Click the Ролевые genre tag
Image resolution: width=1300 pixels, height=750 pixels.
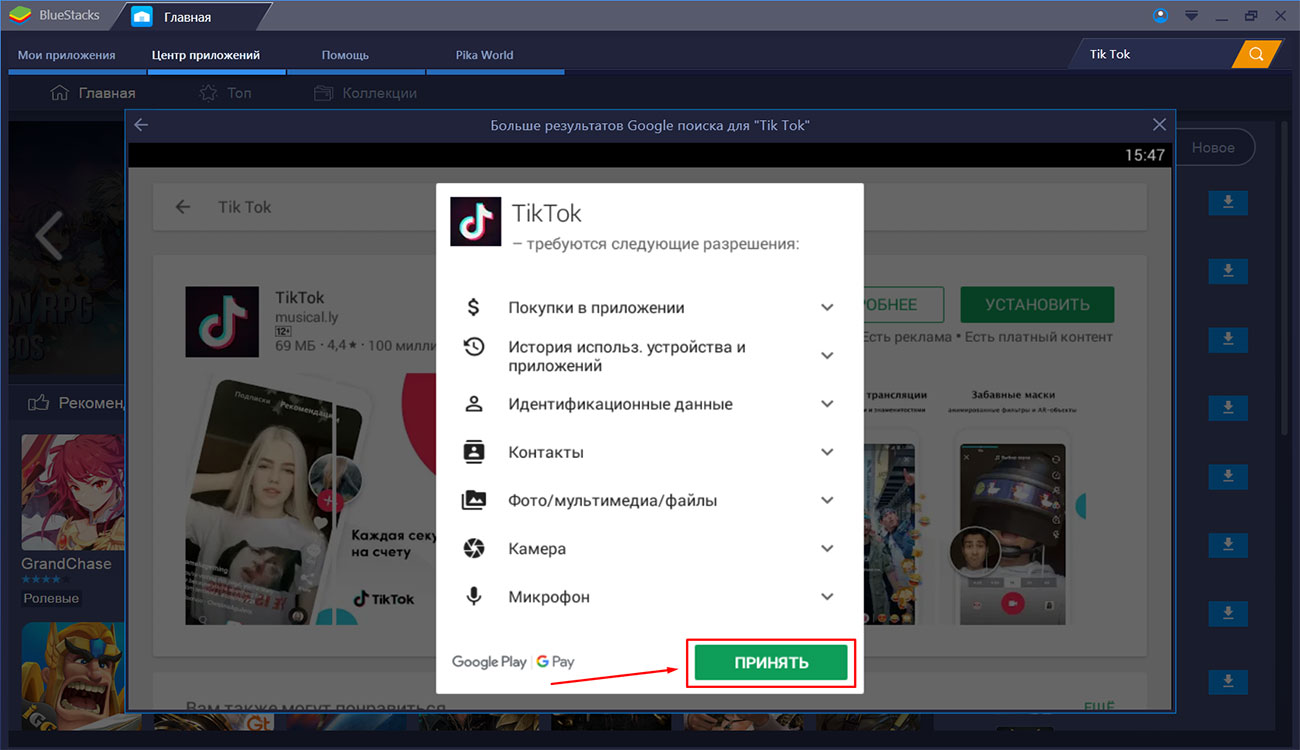[51, 598]
